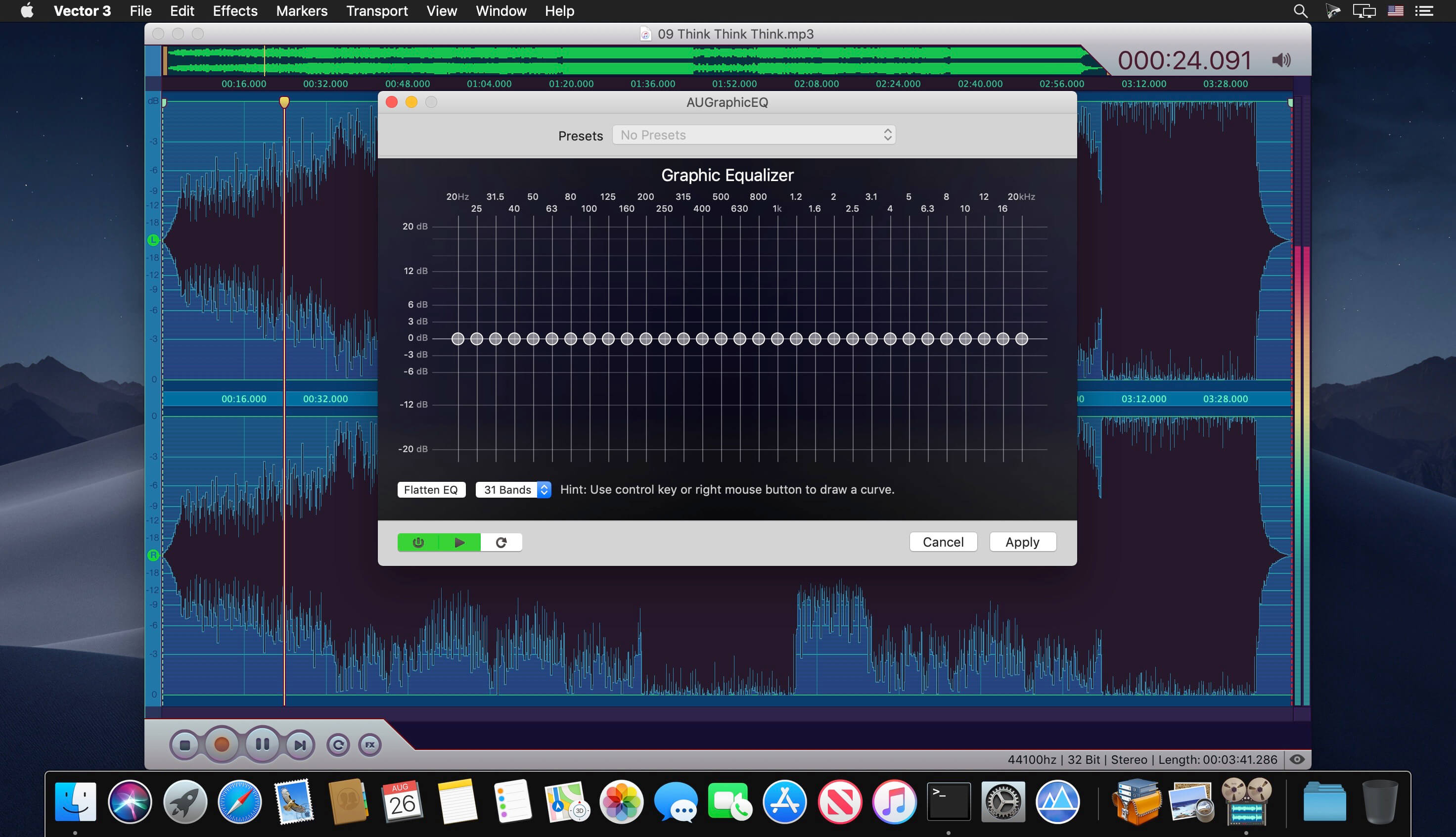
Task: Toggle the eye icon in the status bar
Action: pos(1297,759)
